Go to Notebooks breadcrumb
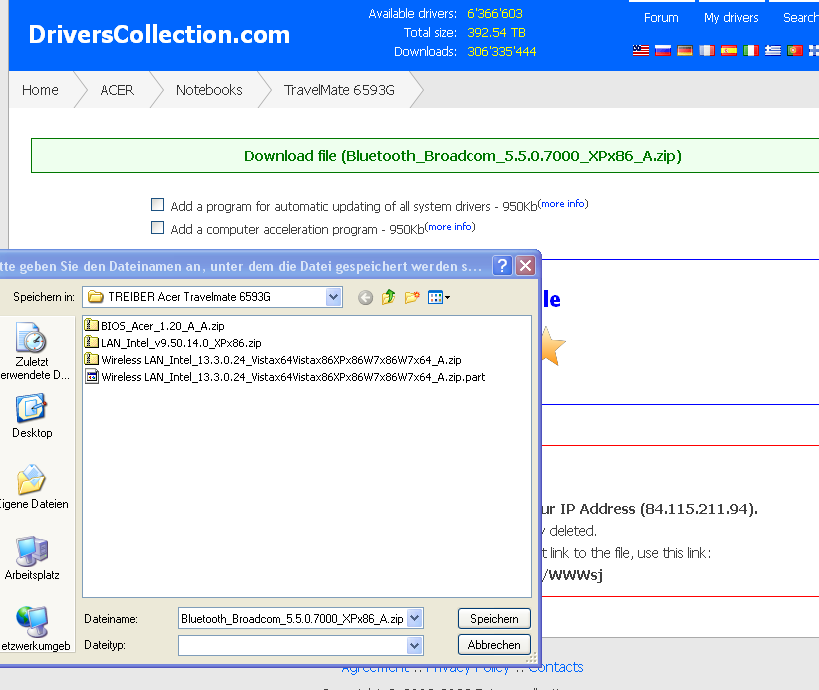The height and width of the screenshot is (690, 819). pyautogui.click(x=209, y=90)
